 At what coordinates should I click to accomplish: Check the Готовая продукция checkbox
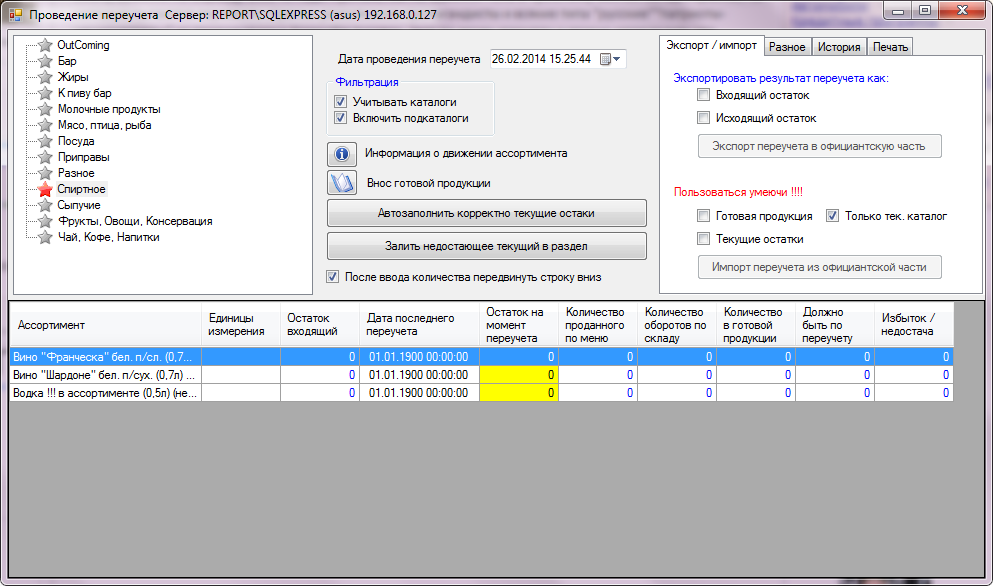pyautogui.click(x=703, y=216)
